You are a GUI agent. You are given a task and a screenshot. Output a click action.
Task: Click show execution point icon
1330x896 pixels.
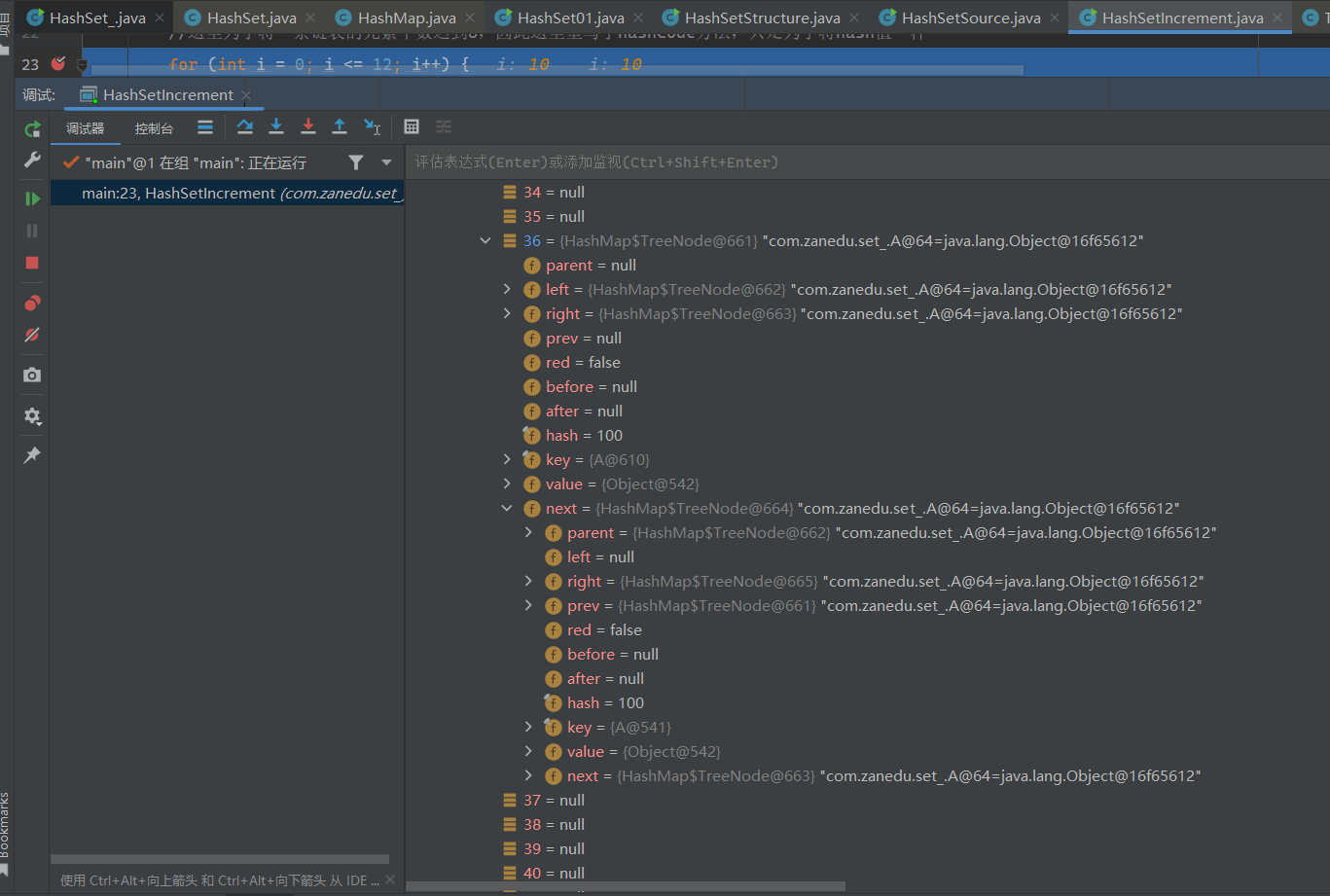pos(205,126)
